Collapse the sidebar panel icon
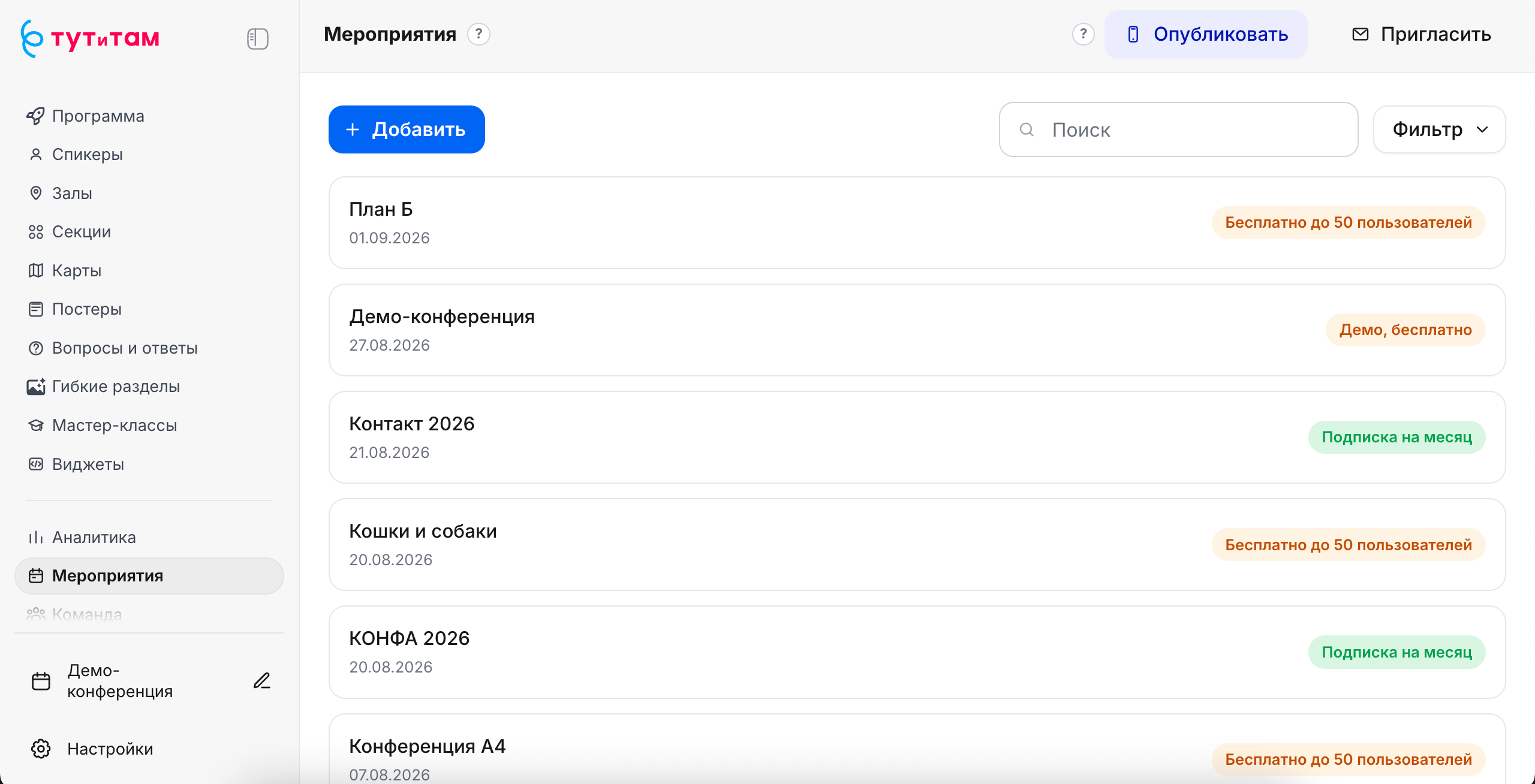The image size is (1535, 784). (x=258, y=39)
